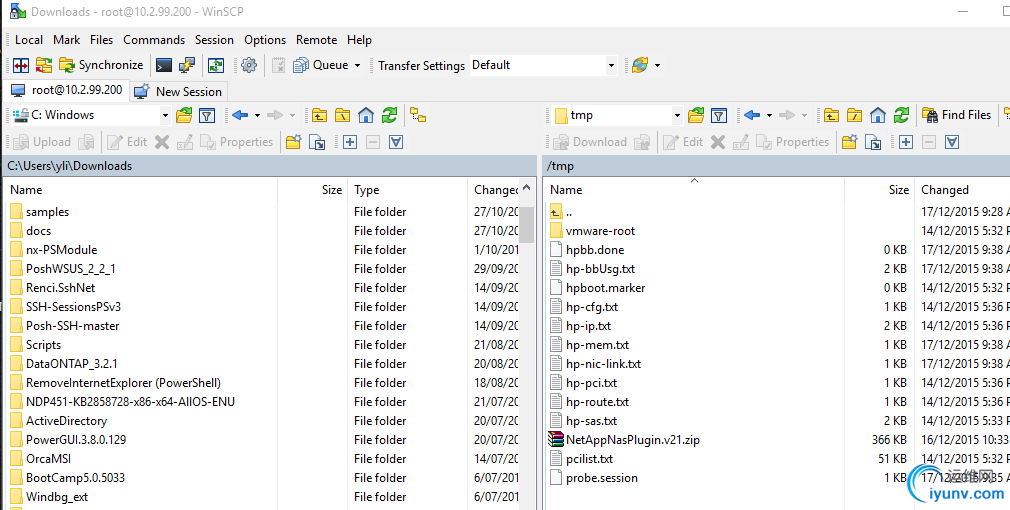Click the Queue button
The width and height of the screenshot is (1010, 510).
point(321,65)
